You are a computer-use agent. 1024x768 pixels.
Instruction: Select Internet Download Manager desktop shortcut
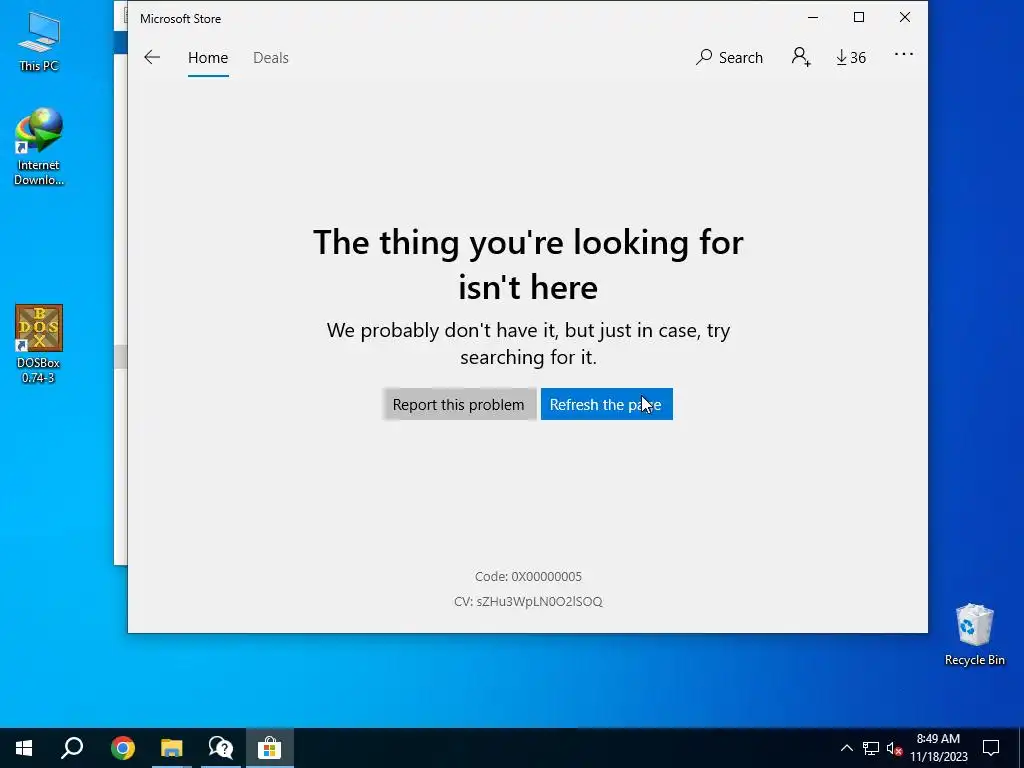click(x=39, y=147)
